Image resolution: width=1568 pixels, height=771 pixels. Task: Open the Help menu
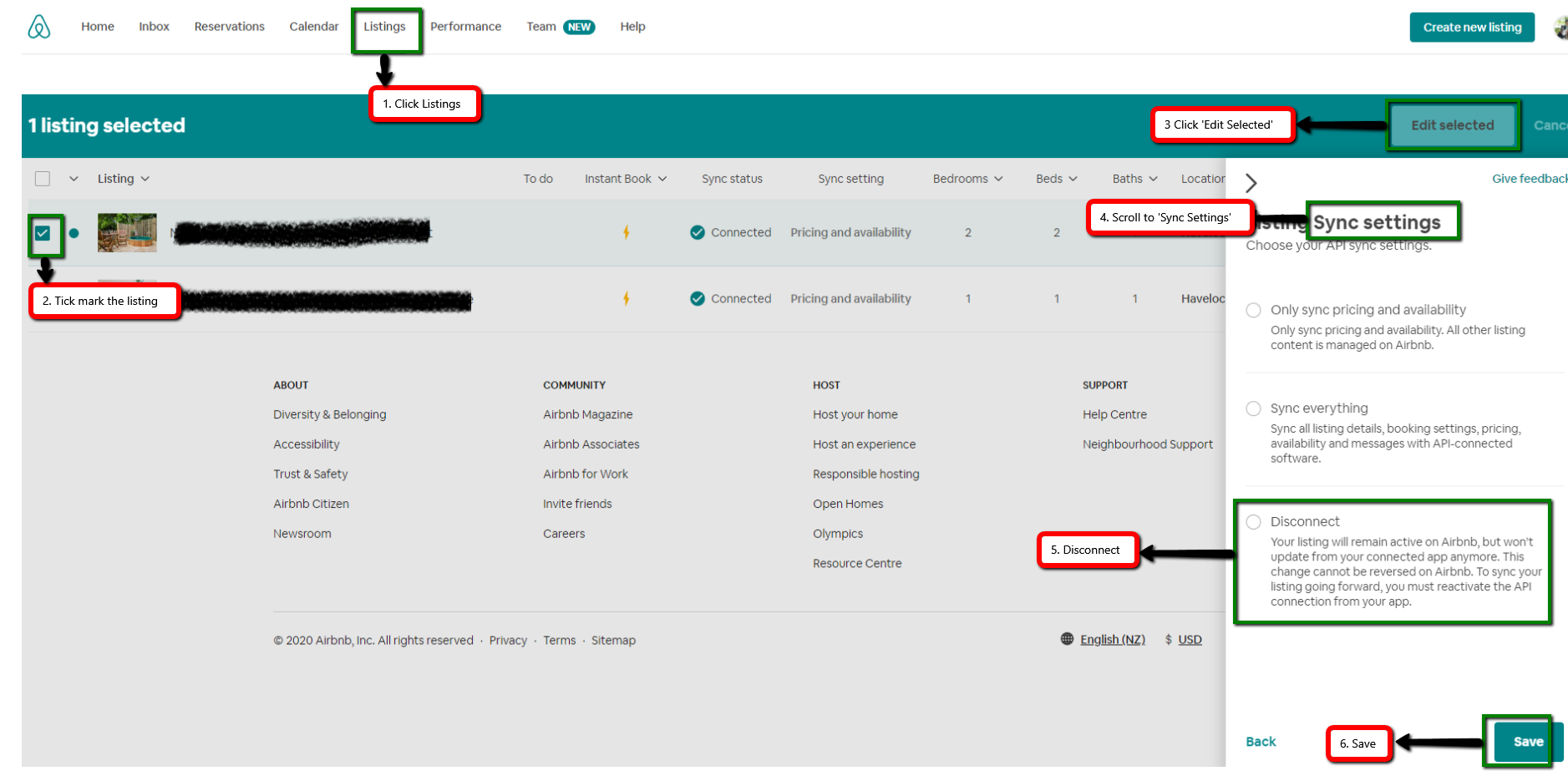click(632, 27)
